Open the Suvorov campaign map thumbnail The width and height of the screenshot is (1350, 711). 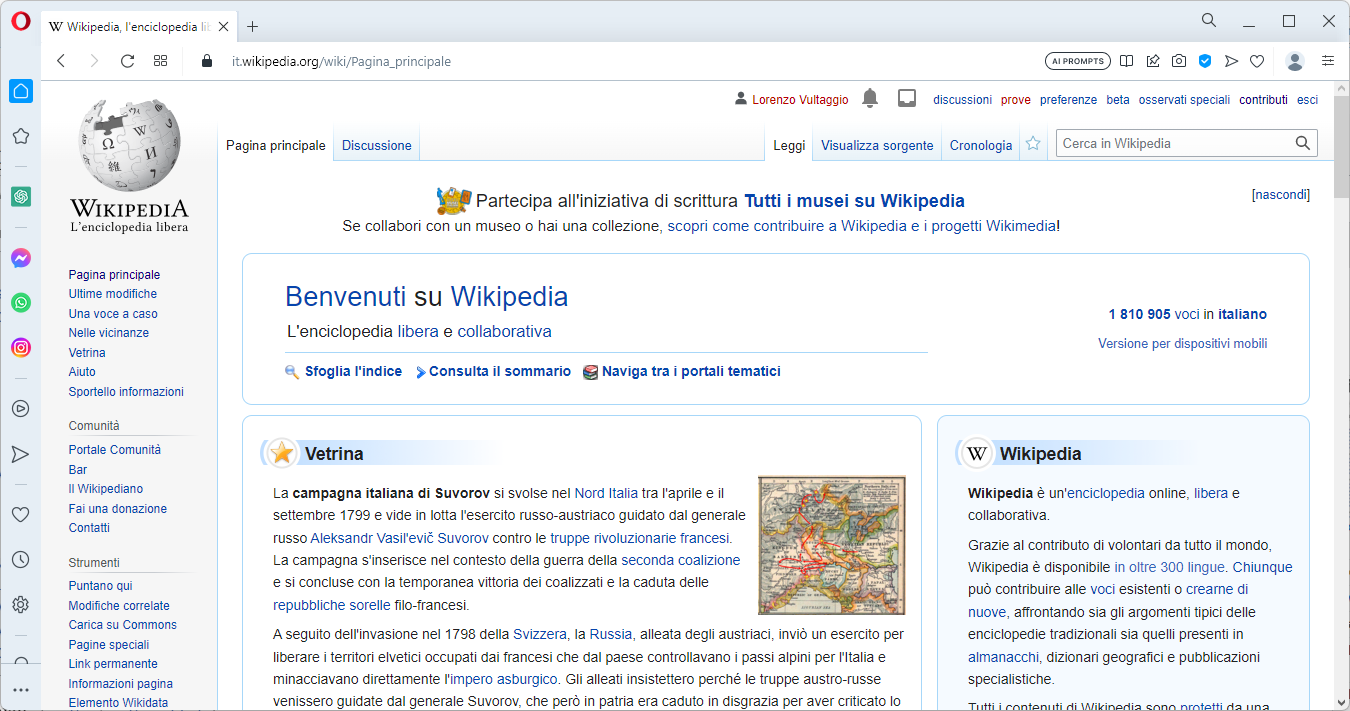(832, 545)
